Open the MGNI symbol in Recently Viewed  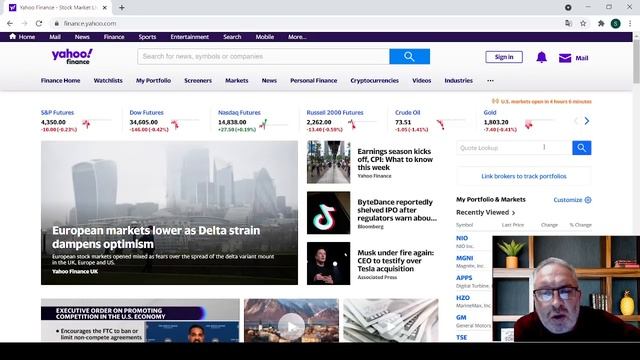click(464, 258)
